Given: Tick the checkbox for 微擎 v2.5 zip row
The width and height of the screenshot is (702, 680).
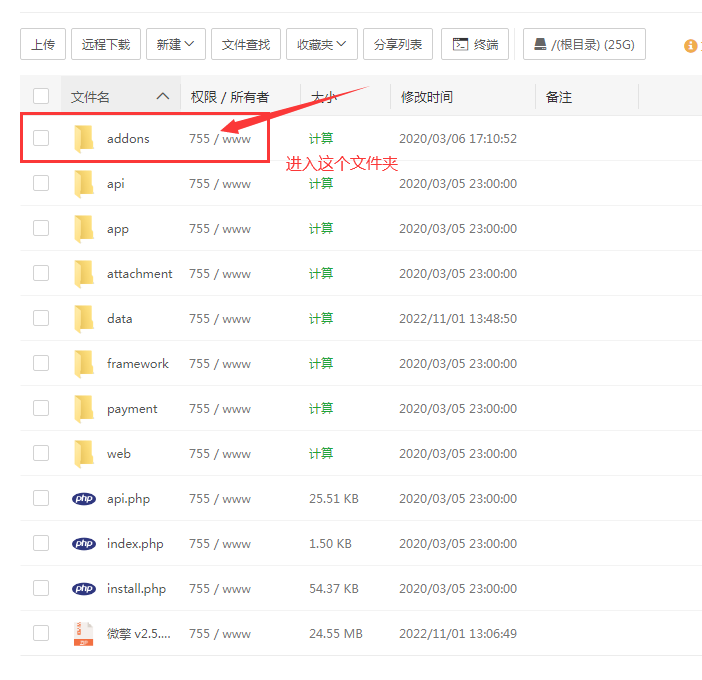Looking at the screenshot, I should coord(41,633).
